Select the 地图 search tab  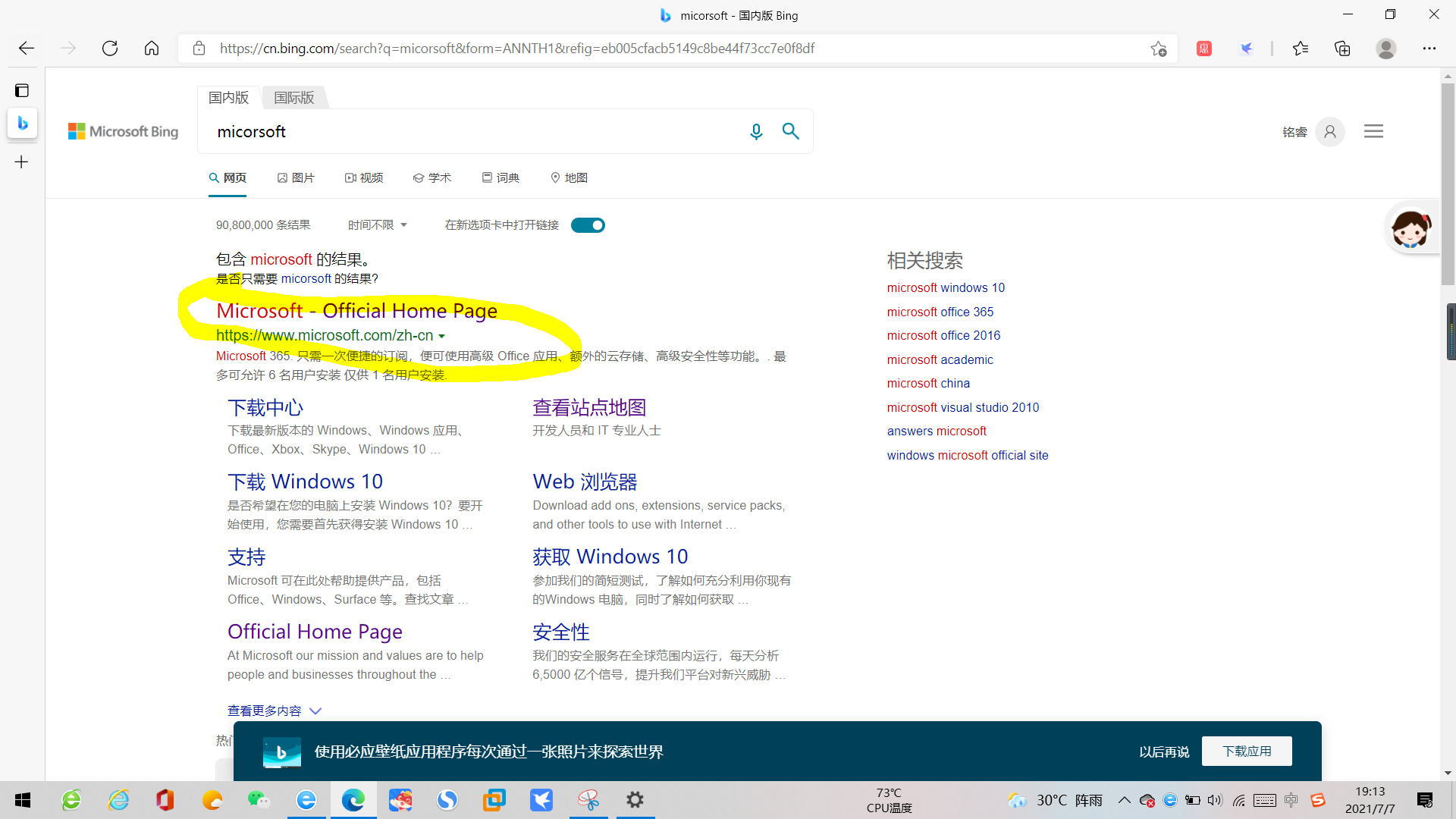[x=569, y=177]
